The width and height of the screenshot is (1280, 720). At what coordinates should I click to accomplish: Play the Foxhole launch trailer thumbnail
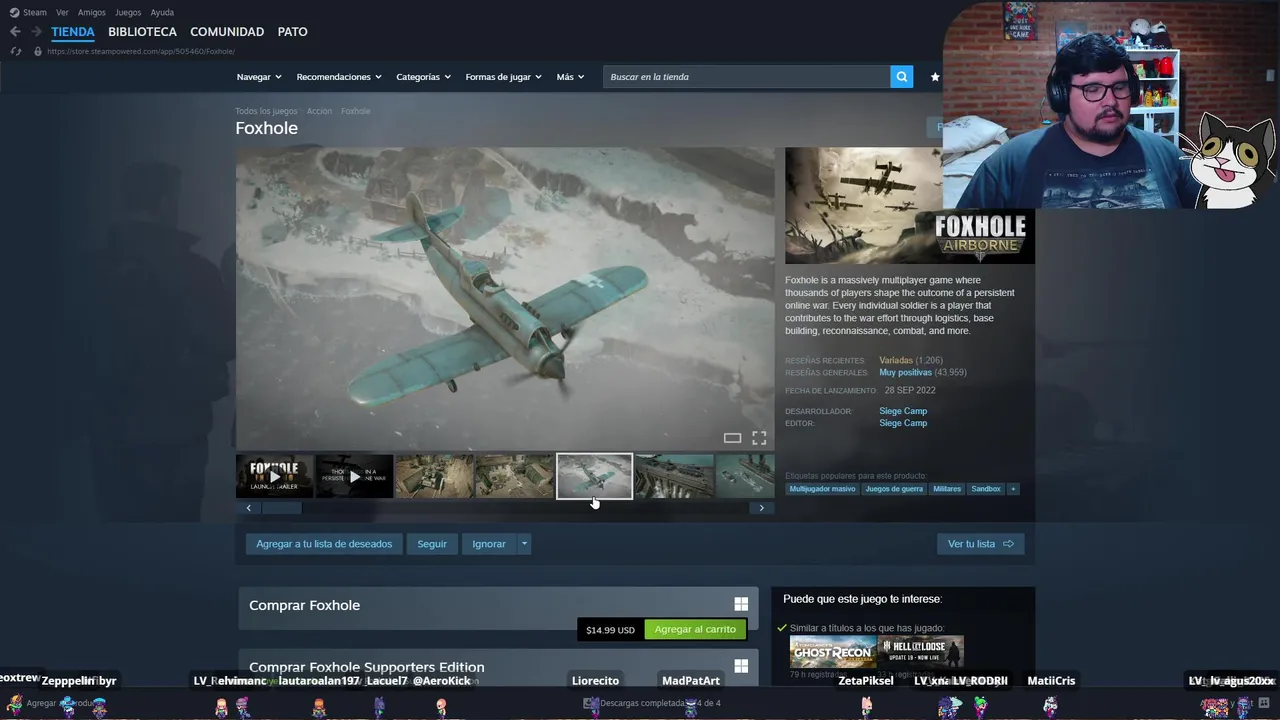(274, 476)
